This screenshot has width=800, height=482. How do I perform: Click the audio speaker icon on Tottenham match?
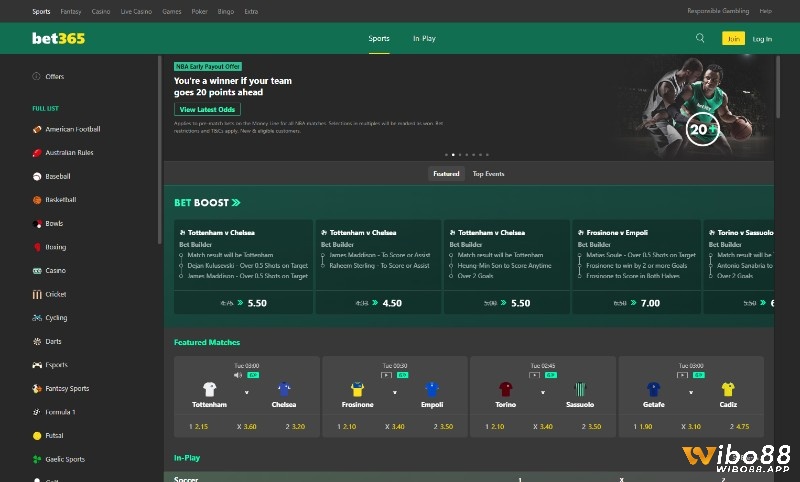(x=238, y=375)
